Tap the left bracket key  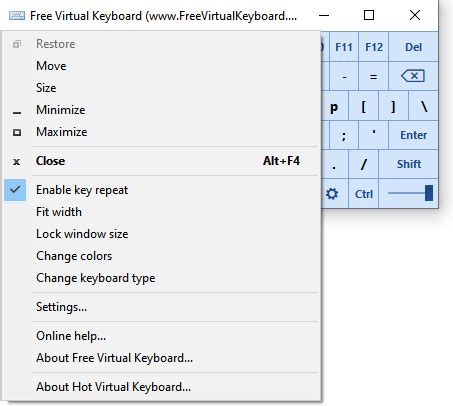click(364, 106)
